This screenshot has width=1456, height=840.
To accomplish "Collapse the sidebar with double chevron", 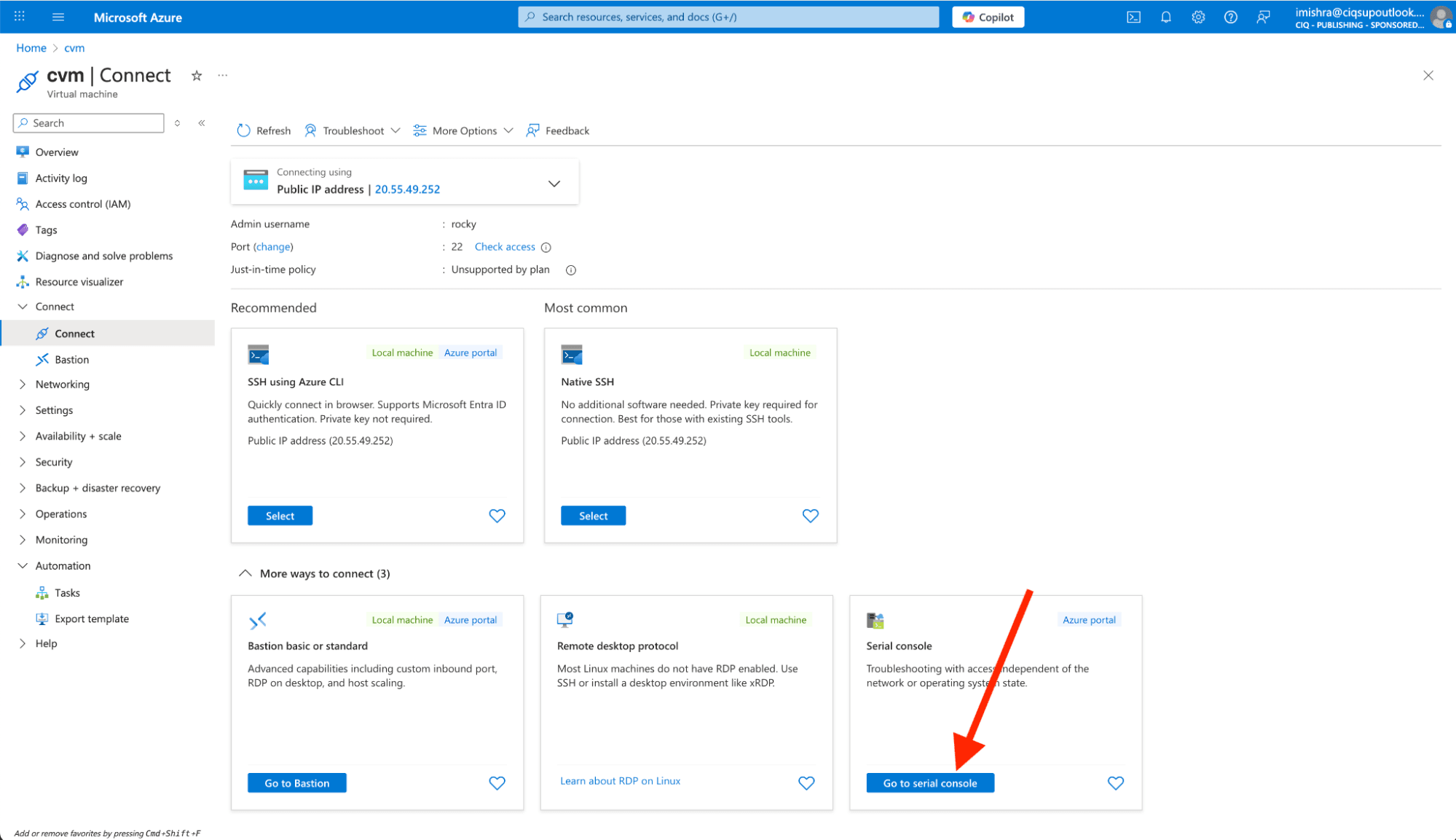I will point(202,123).
